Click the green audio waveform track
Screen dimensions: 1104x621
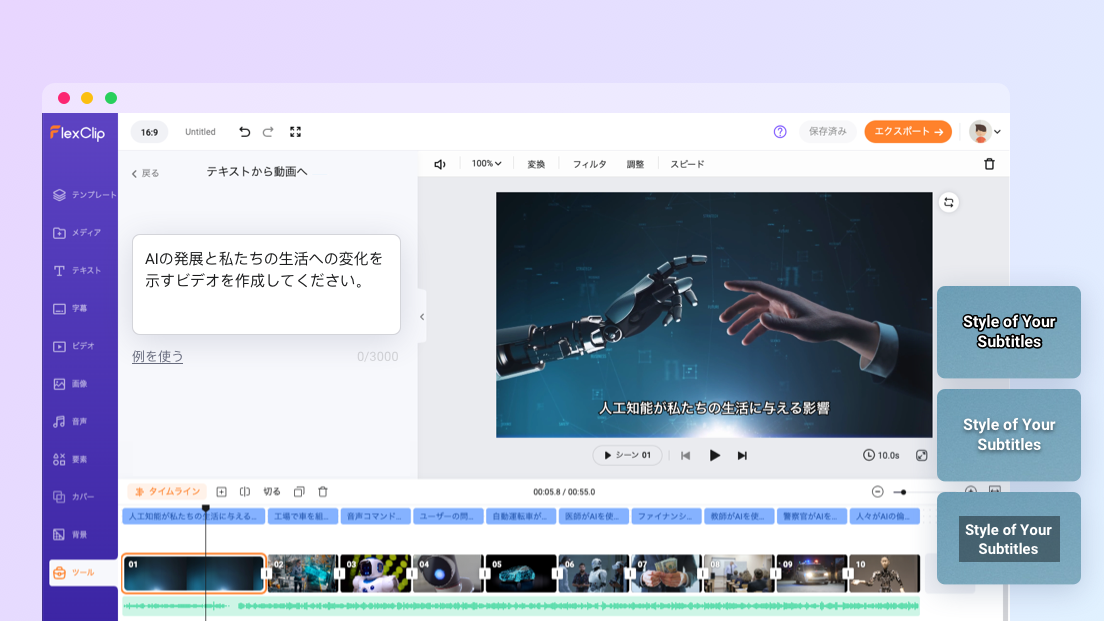tap(521, 606)
